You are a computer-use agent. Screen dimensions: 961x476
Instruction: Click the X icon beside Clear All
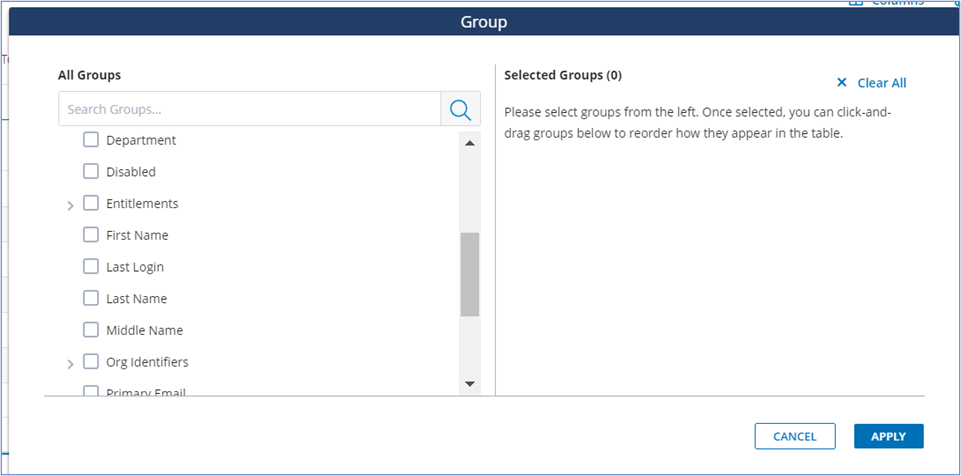click(x=841, y=83)
